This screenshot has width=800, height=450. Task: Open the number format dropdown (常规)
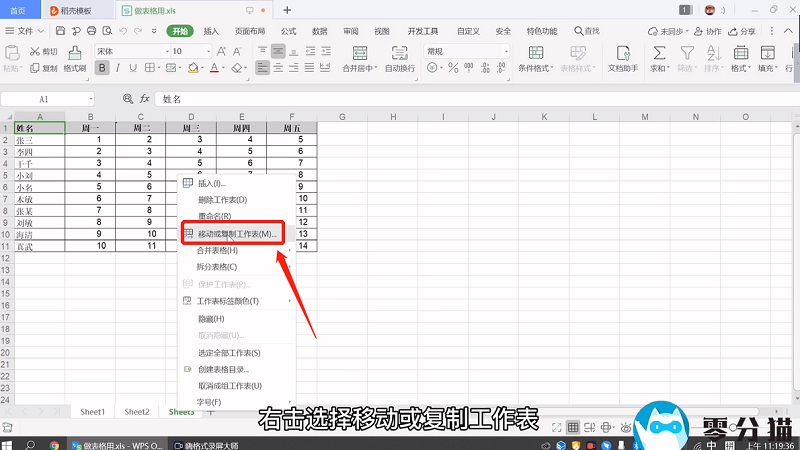point(506,50)
